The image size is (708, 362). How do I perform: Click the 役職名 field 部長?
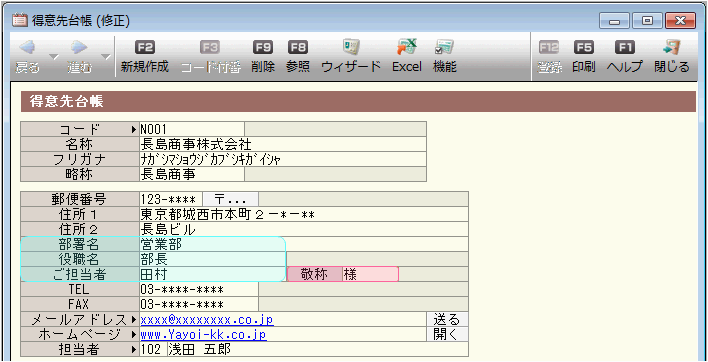pyautogui.click(x=212, y=260)
